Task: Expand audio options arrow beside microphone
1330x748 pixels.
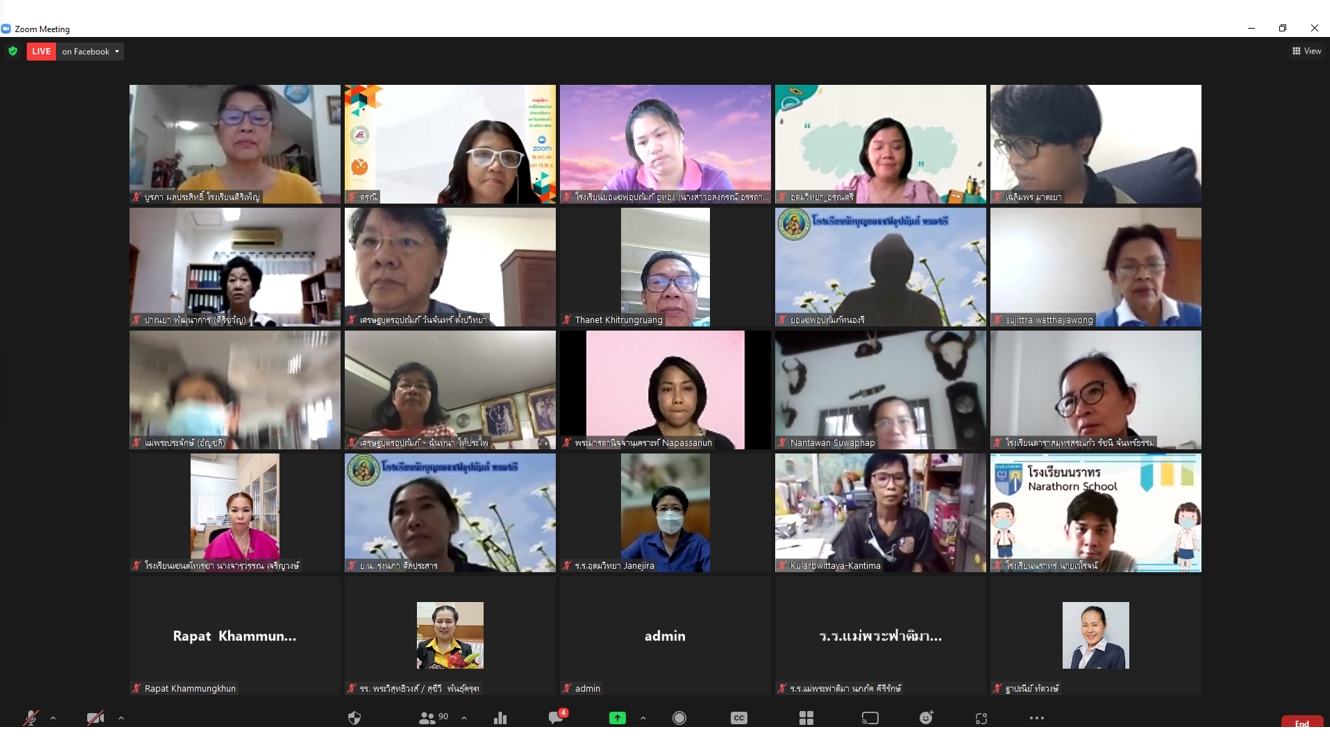Action: [x=53, y=718]
